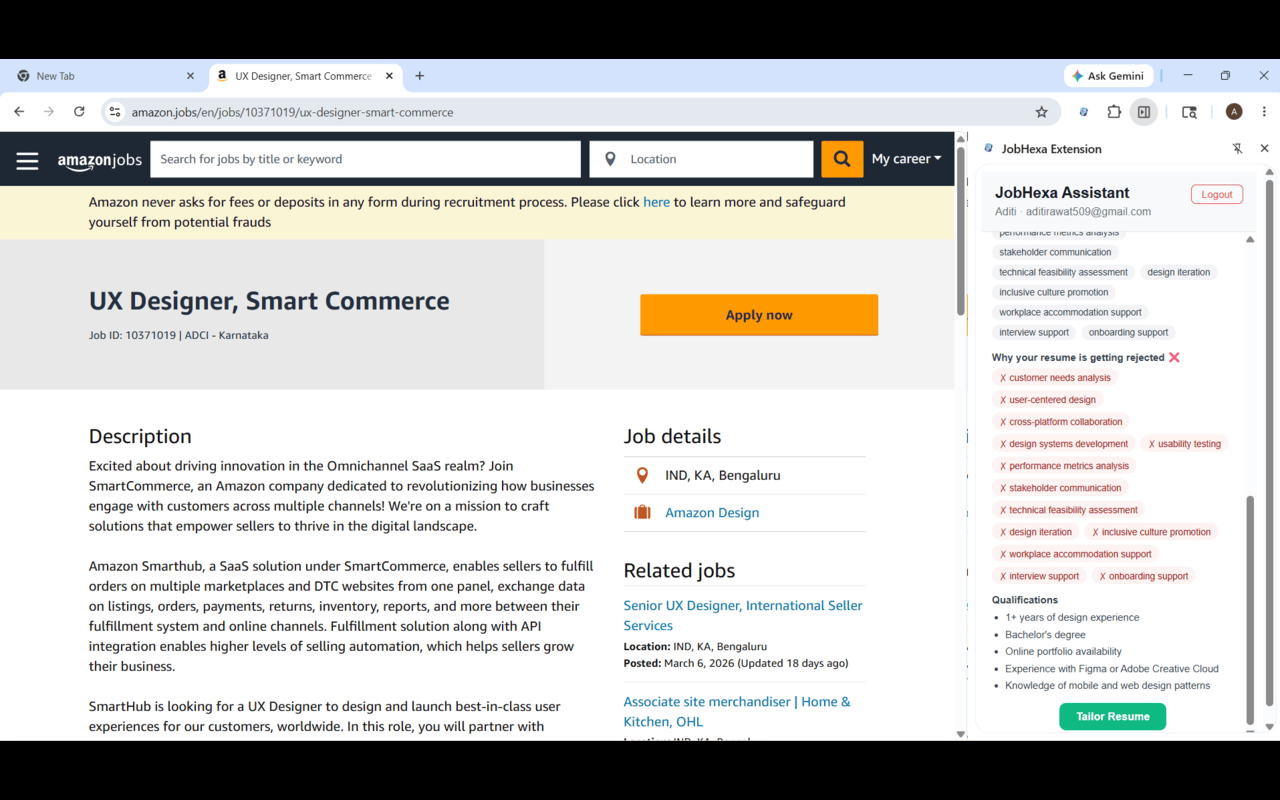Select the UX Designer, Smart Commerce tab

coord(306,76)
